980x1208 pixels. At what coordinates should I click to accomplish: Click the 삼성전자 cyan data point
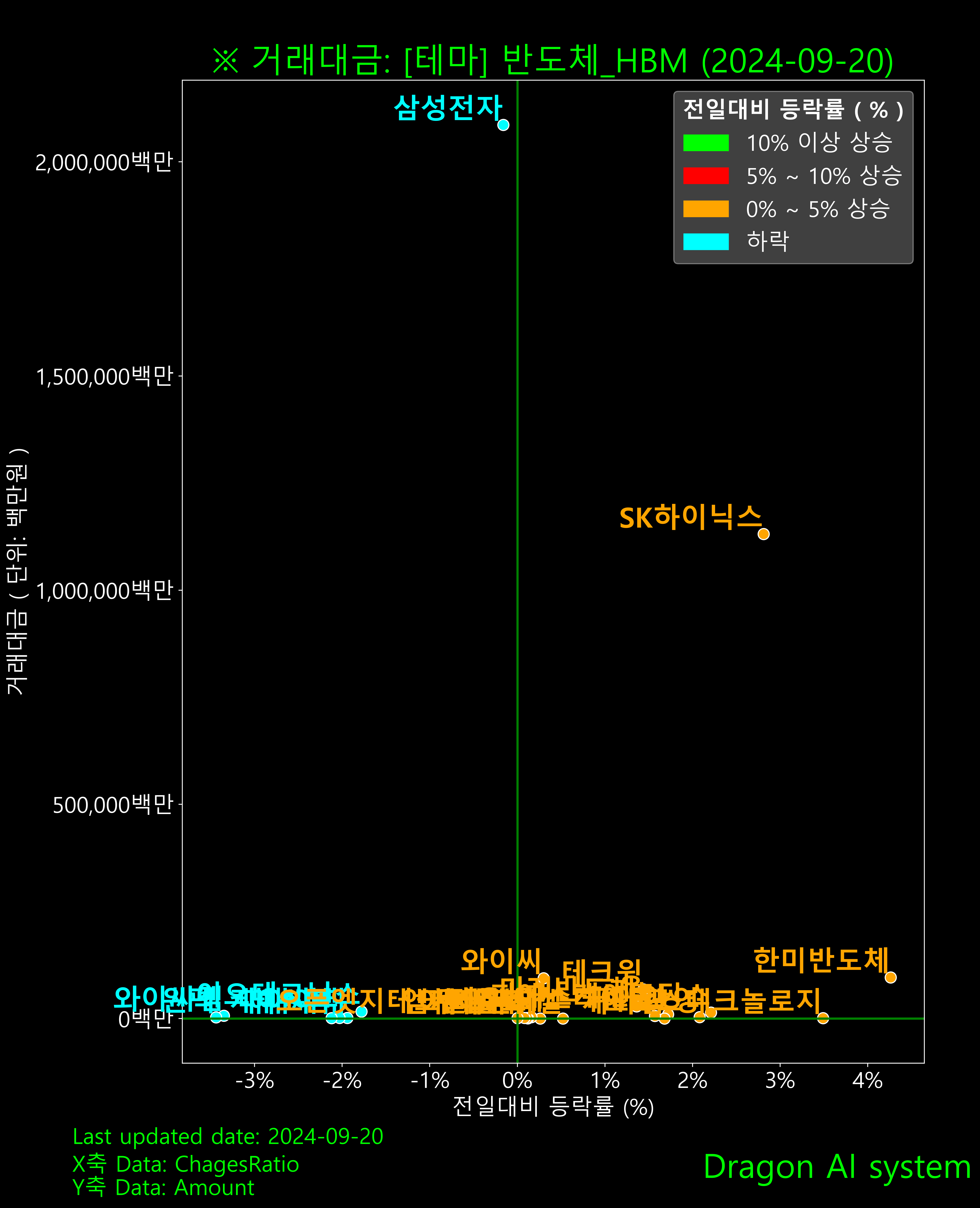pyautogui.click(x=503, y=125)
